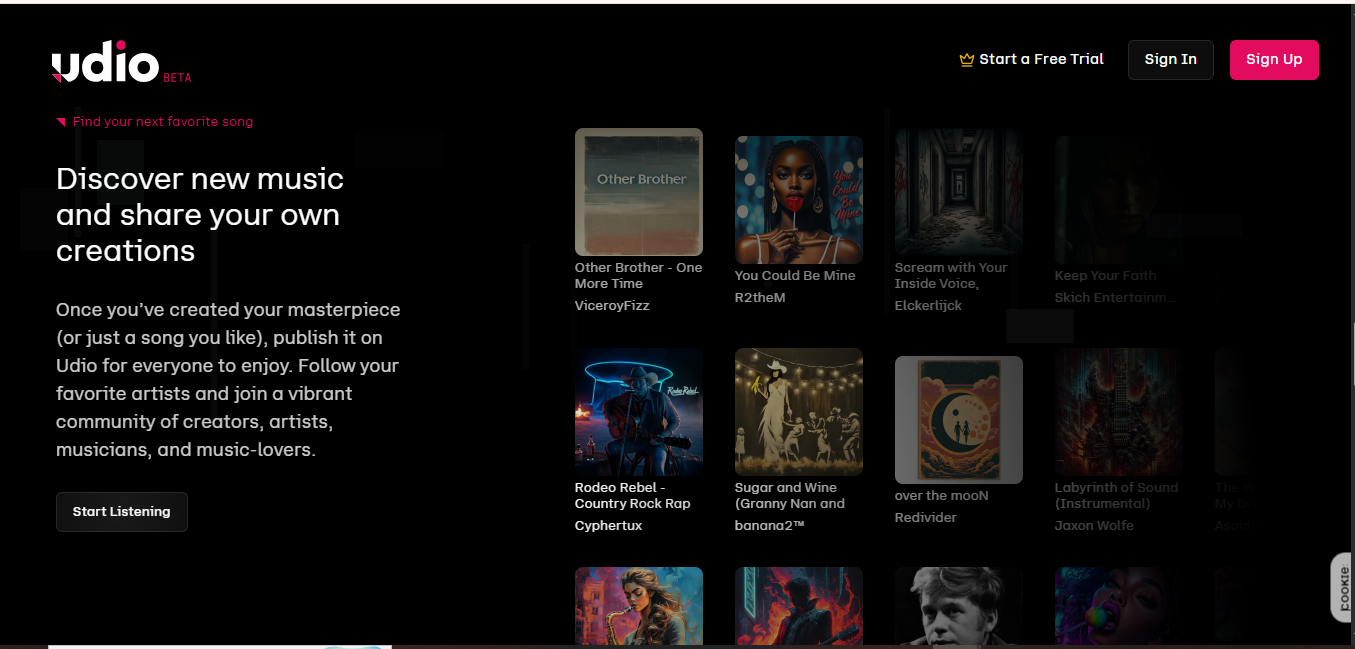
Task: Click the Keep Your Faith song title
Action: click(1105, 276)
